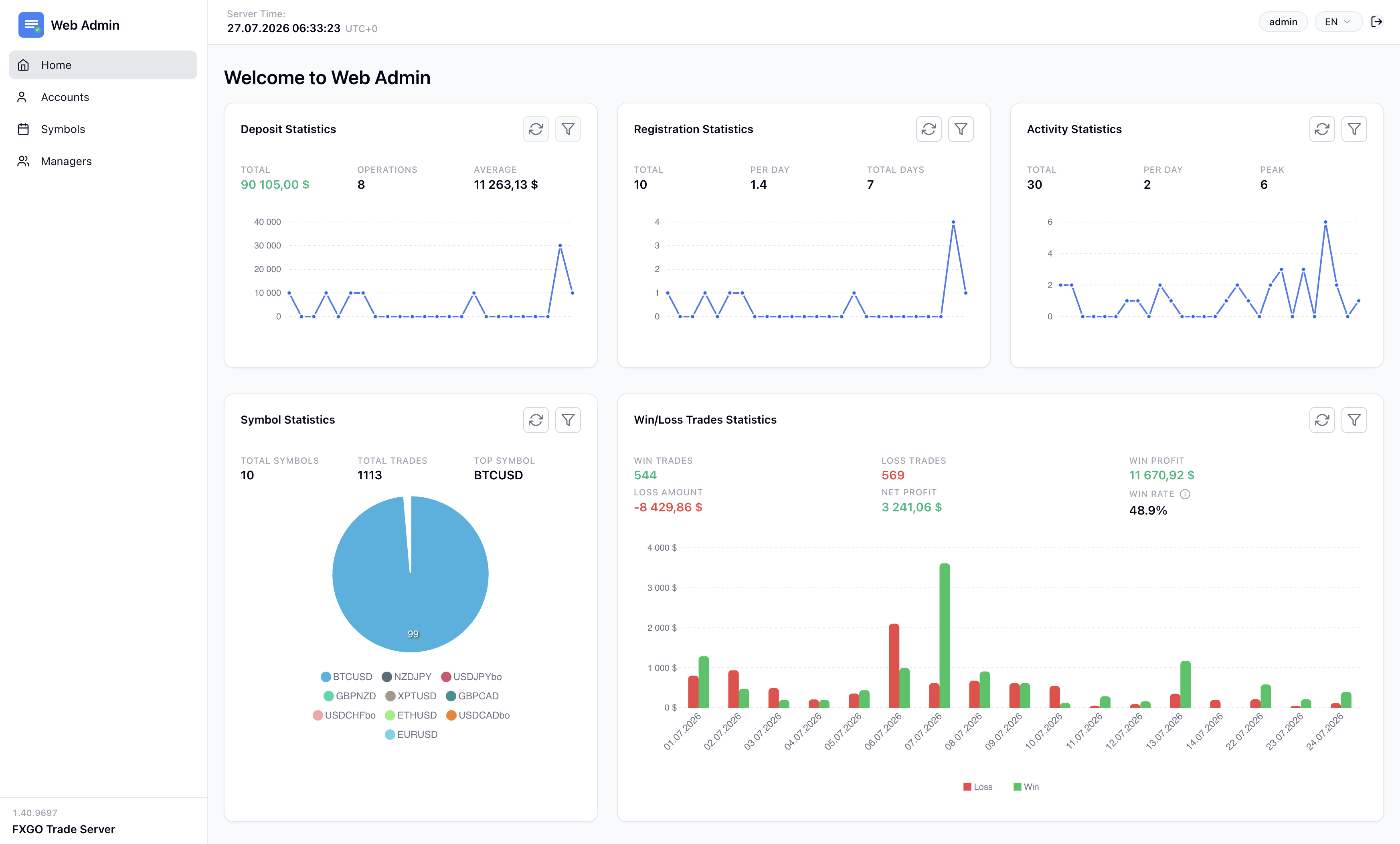
Task: Open filter for Activity Statistics
Action: [1354, 129]
